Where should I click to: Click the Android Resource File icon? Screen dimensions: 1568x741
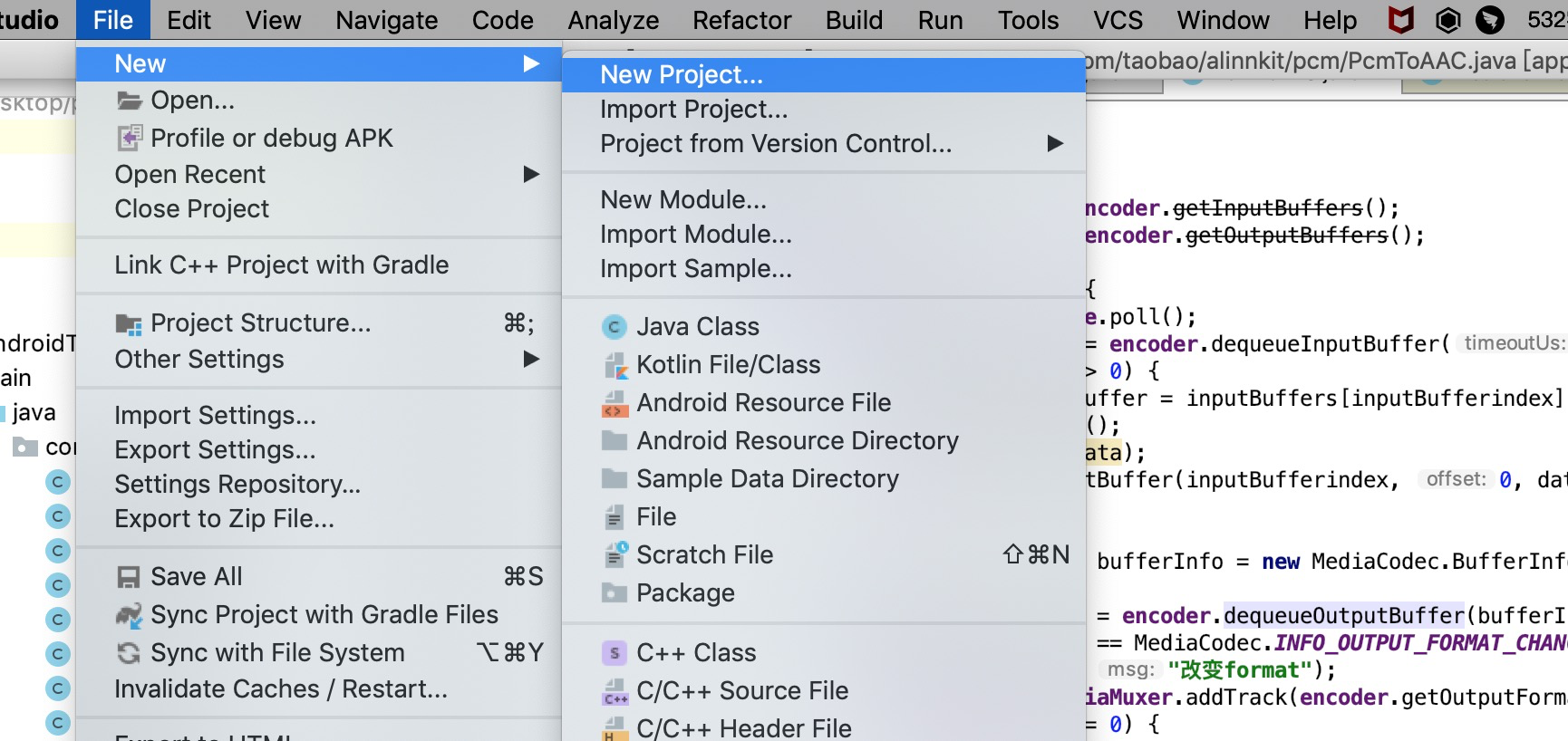pyautogui.click(x=615, y=403)
